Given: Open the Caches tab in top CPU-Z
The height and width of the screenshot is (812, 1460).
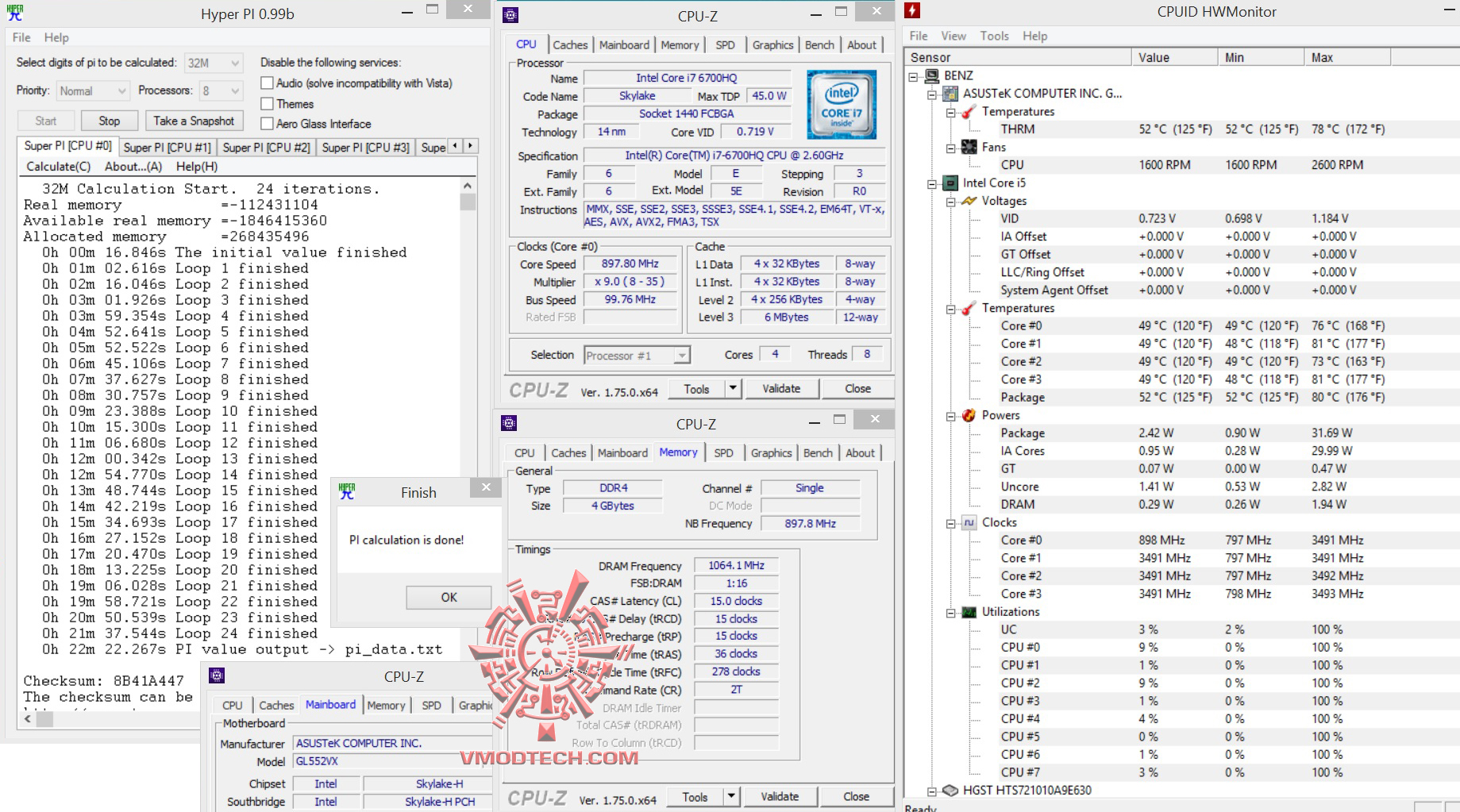Looking at the screenshot, I should pyautogui.click(x=570, y=45).
